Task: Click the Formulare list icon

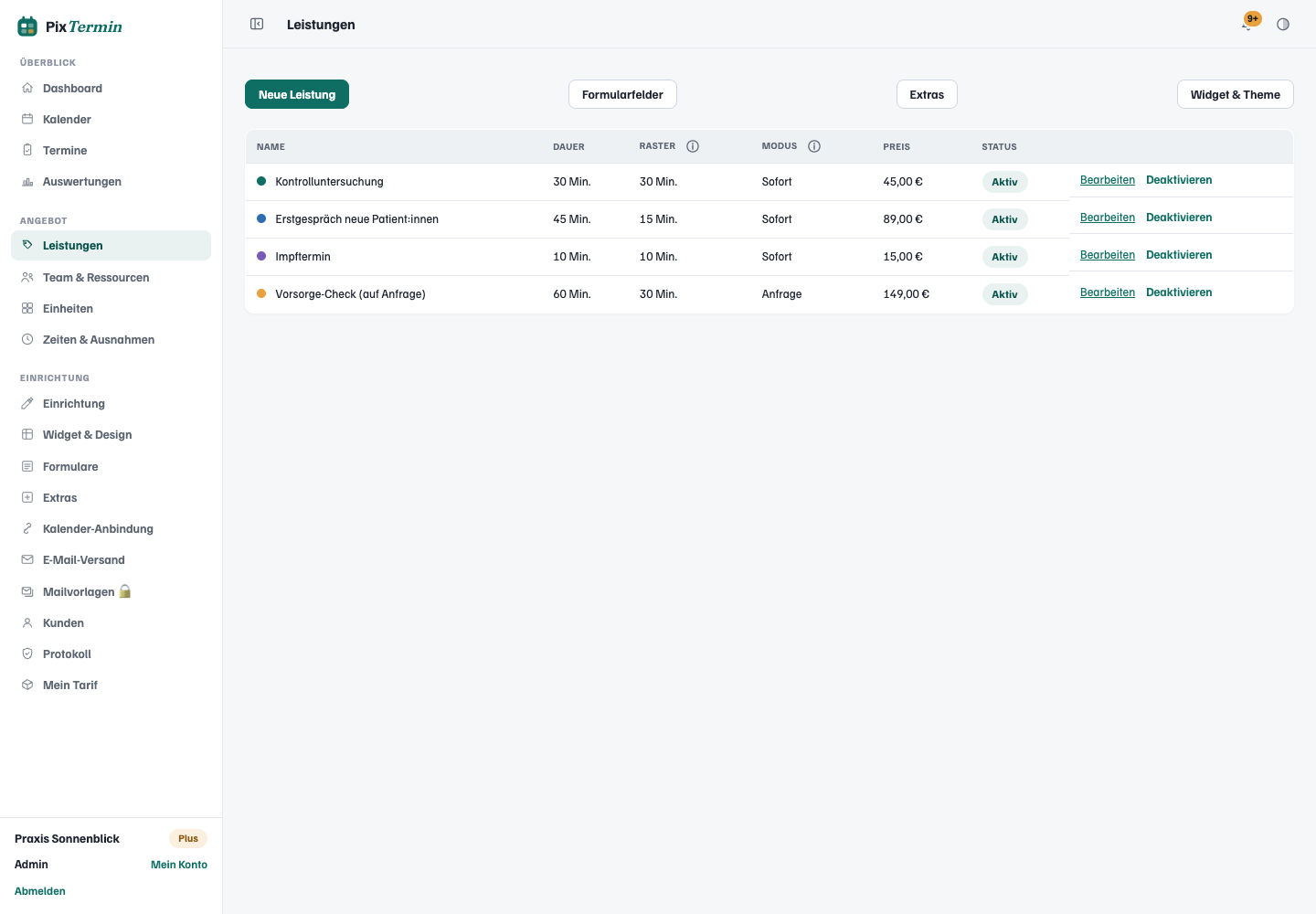Action: (x=27, y=467)
